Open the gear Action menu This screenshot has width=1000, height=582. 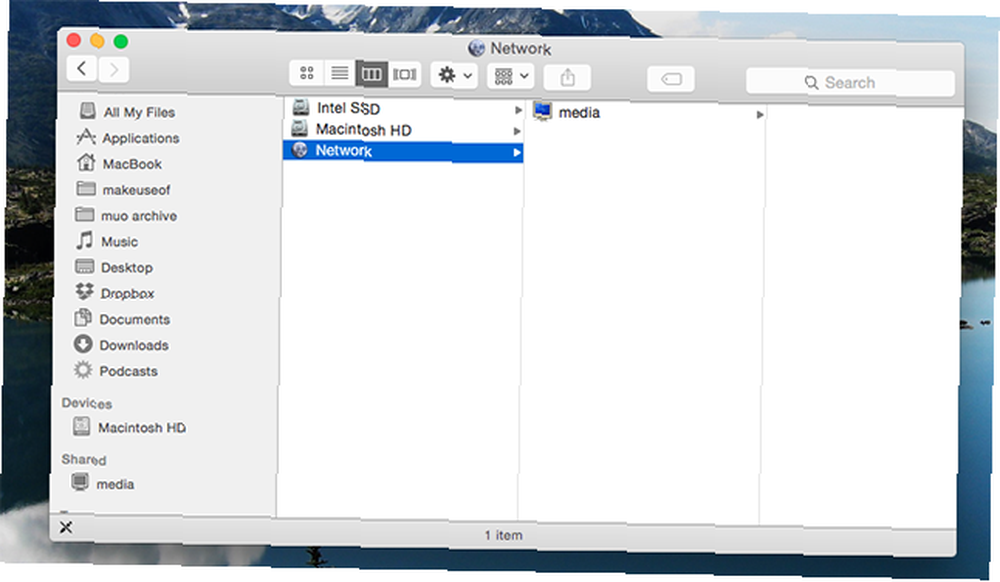454,75
